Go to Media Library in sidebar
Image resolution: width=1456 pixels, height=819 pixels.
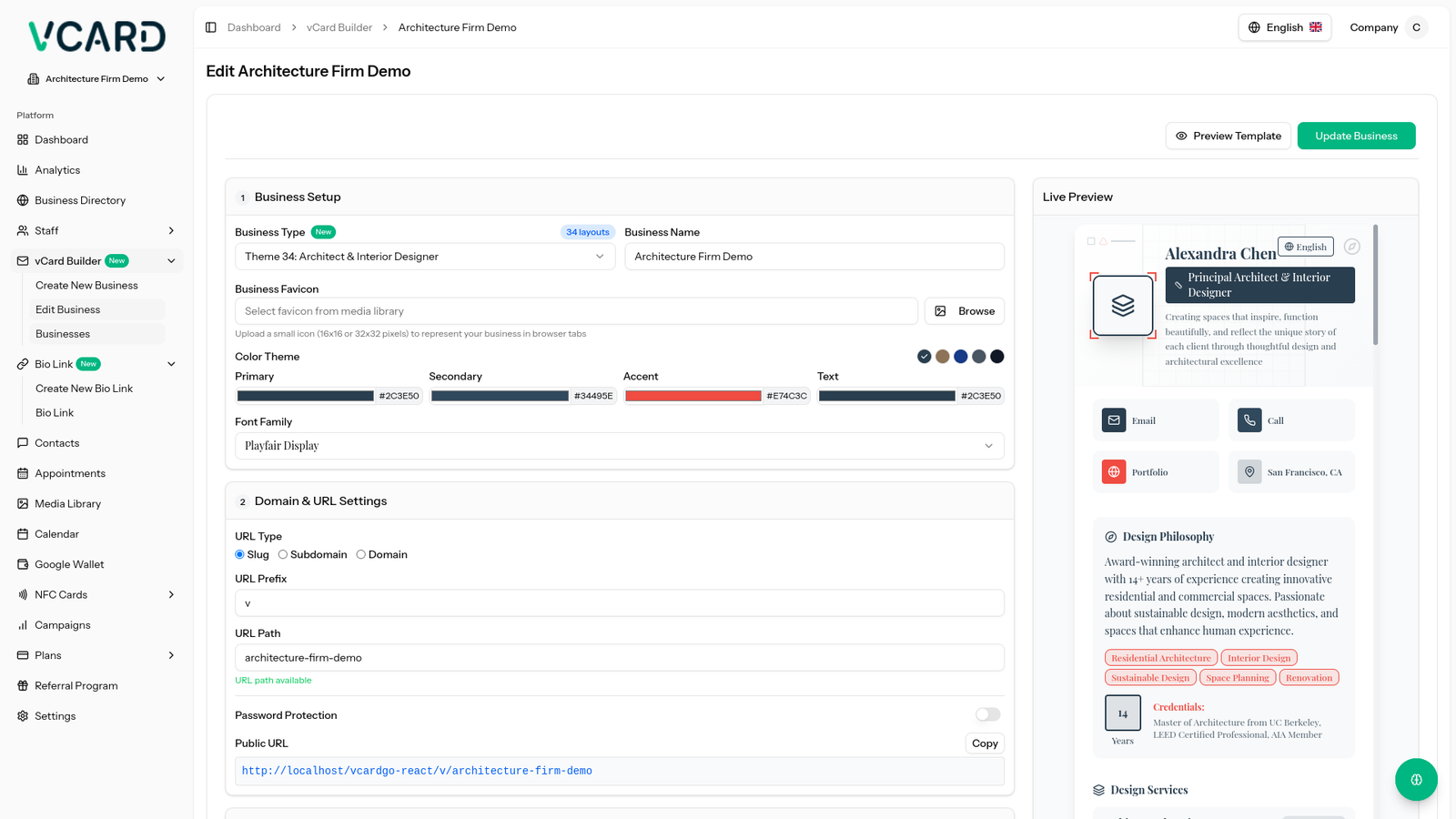point(67,504)
